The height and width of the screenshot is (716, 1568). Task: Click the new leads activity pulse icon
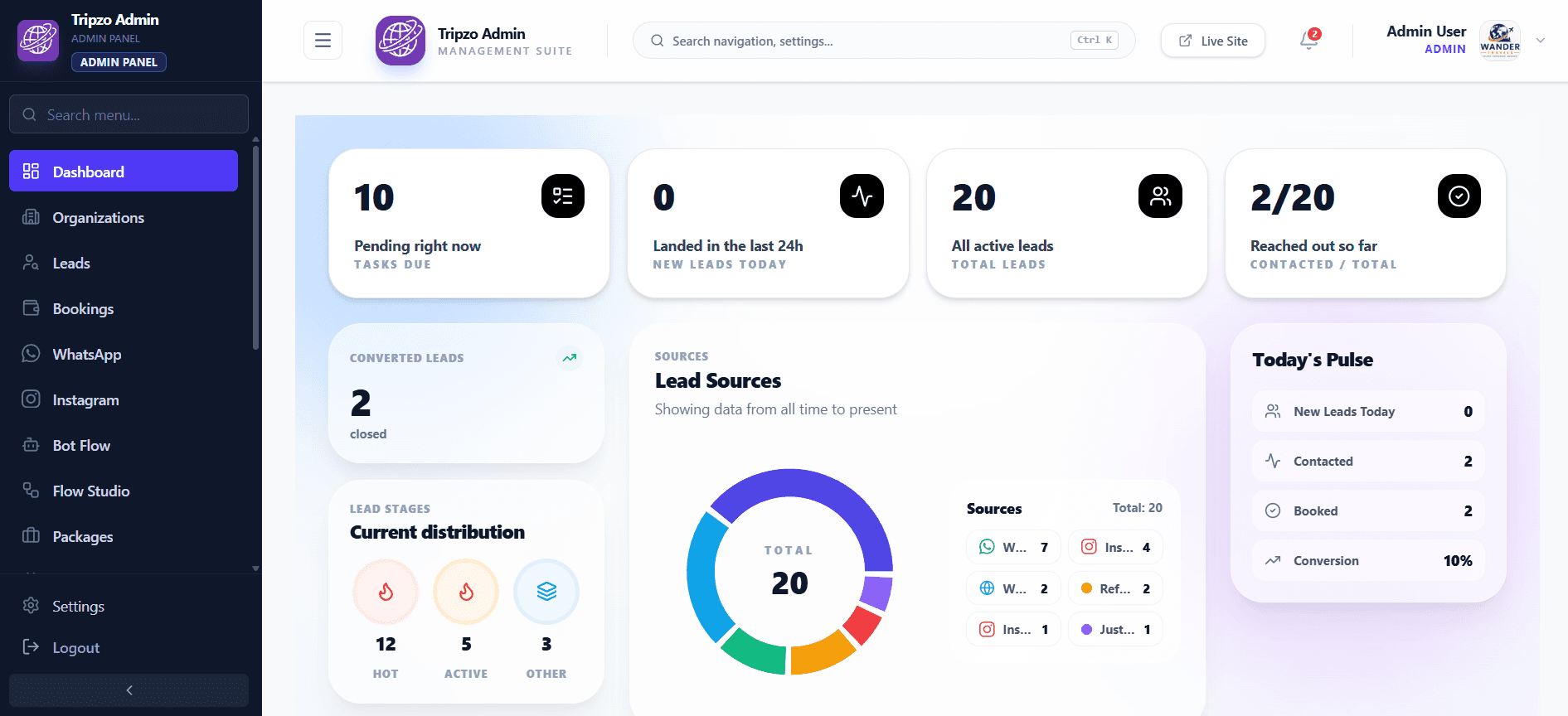pyautogui.click(x=862, y=196)
